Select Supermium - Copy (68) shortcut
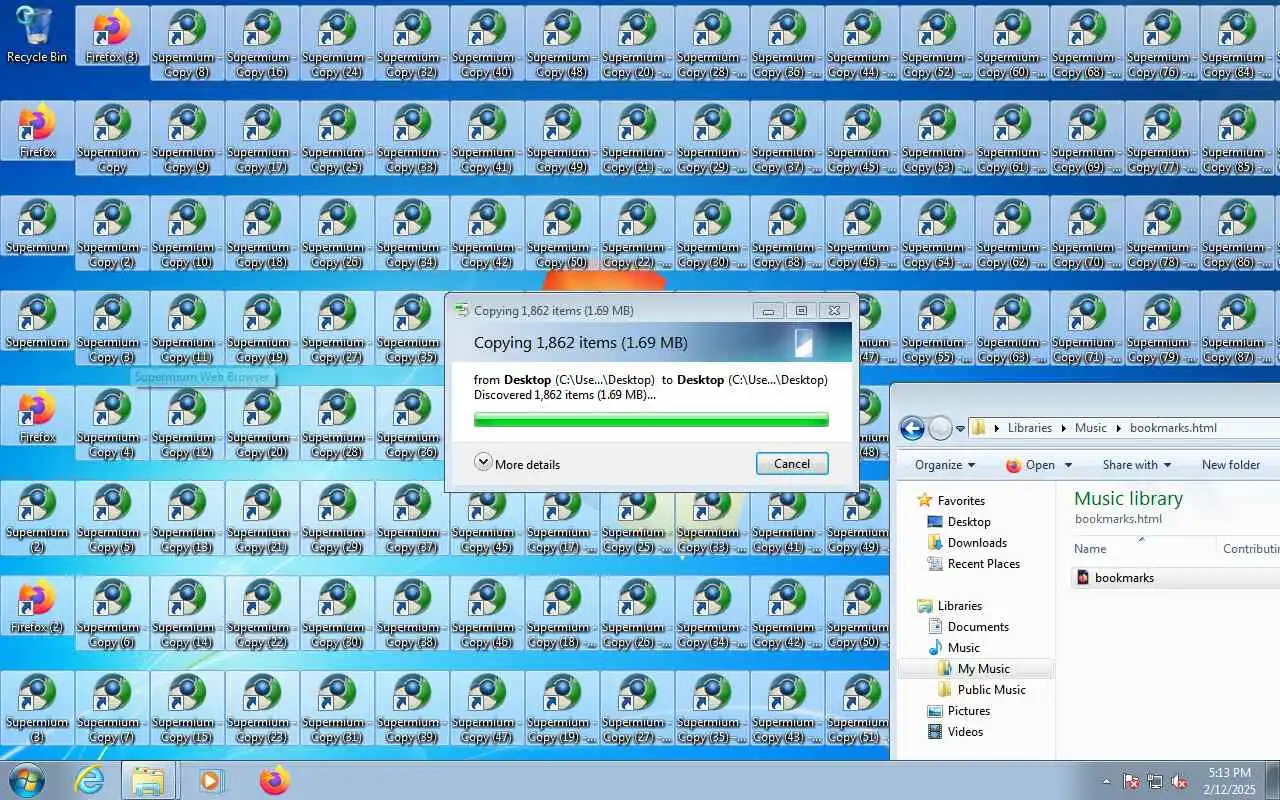Viewport: 1280px width, 800px height. pos(1087,43)
